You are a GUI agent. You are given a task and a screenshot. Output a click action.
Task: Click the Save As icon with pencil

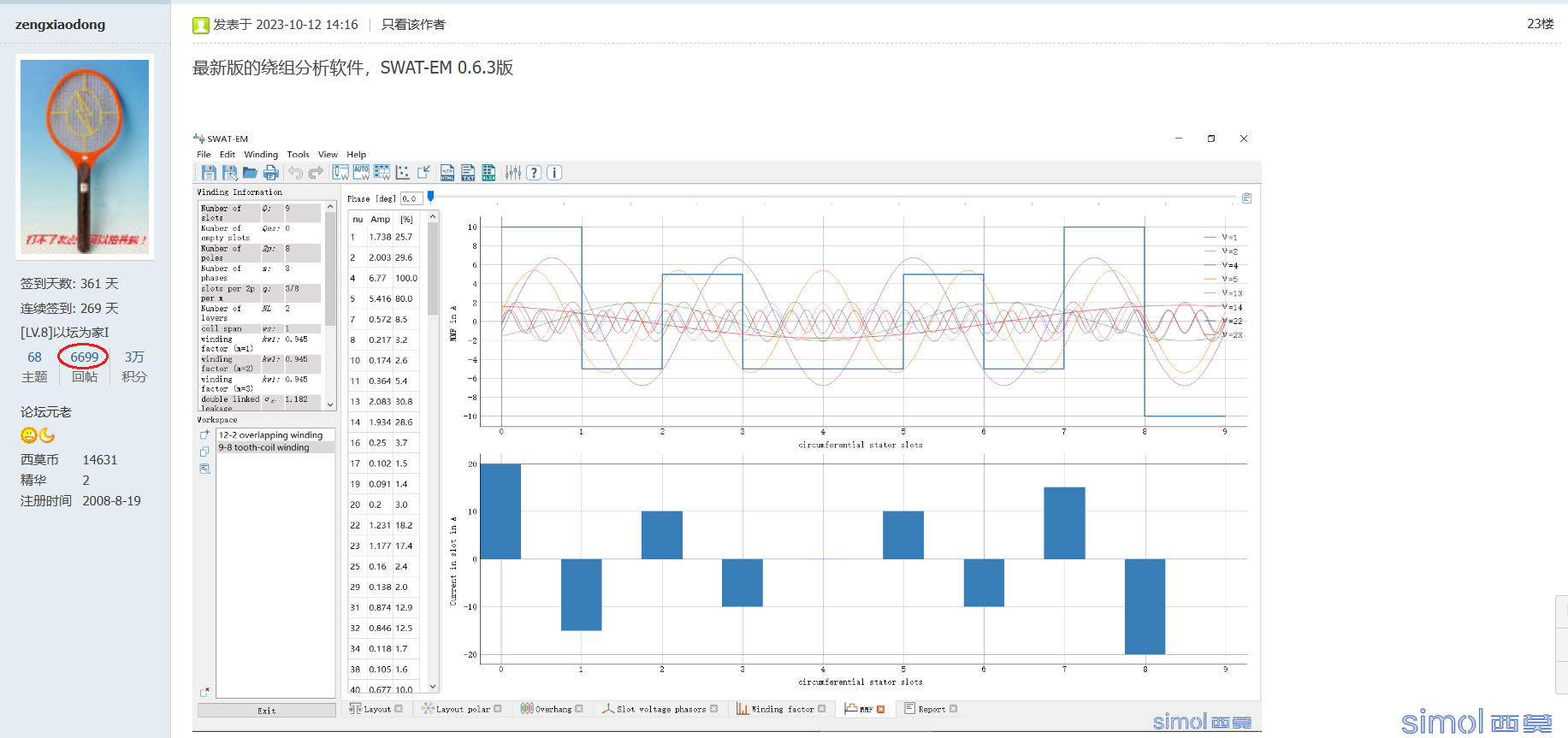click(229, 173)
